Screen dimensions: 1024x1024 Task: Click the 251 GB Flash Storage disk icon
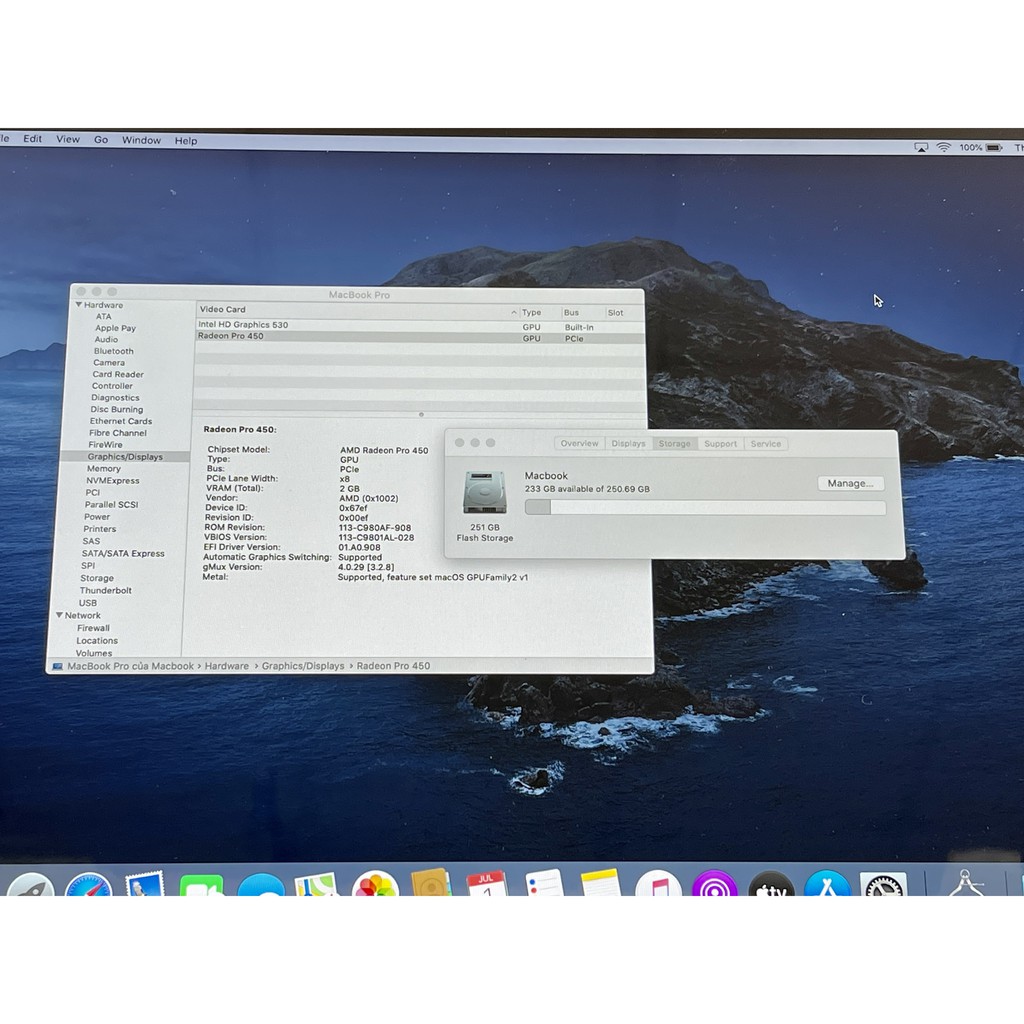point(484,495)
